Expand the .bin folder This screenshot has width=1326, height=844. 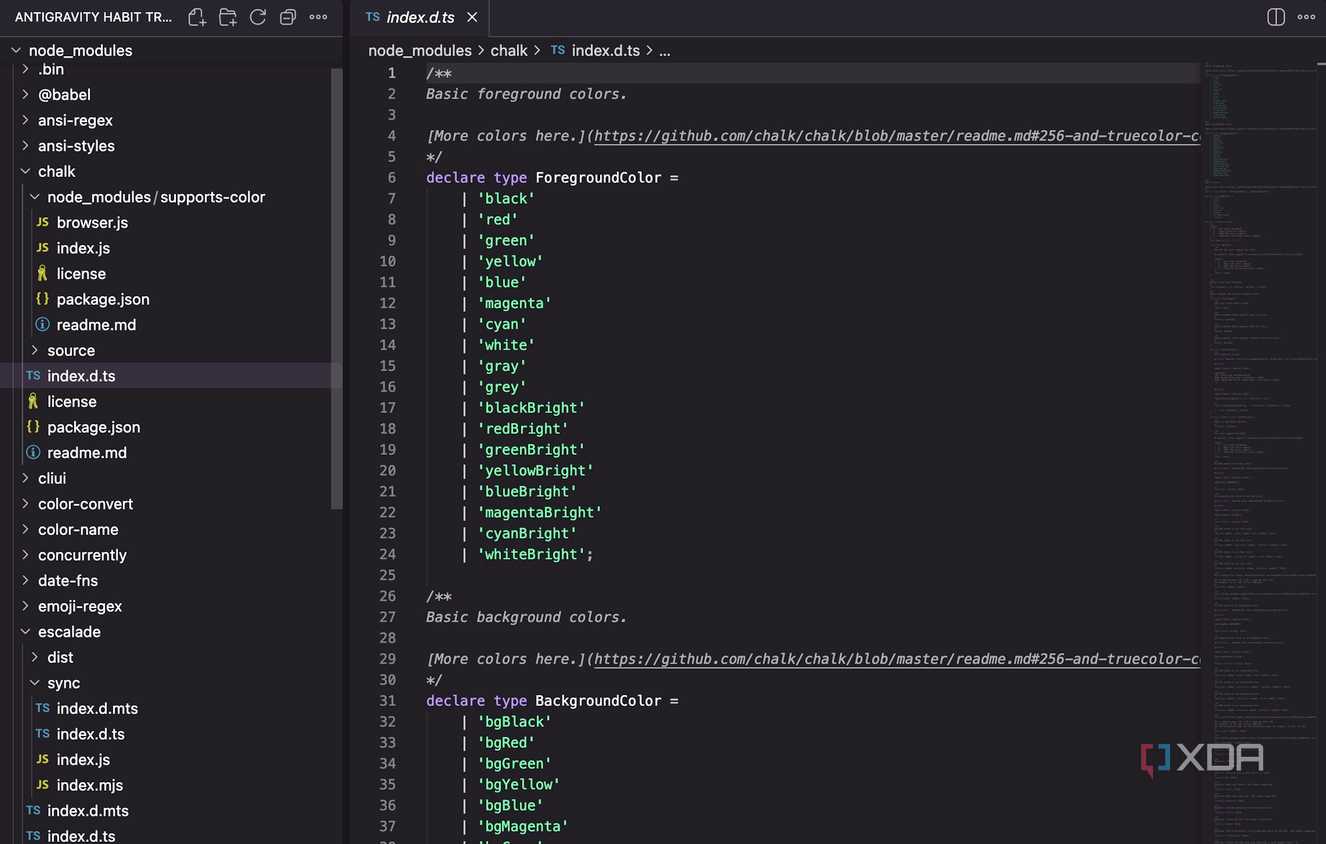click(171, 69)
